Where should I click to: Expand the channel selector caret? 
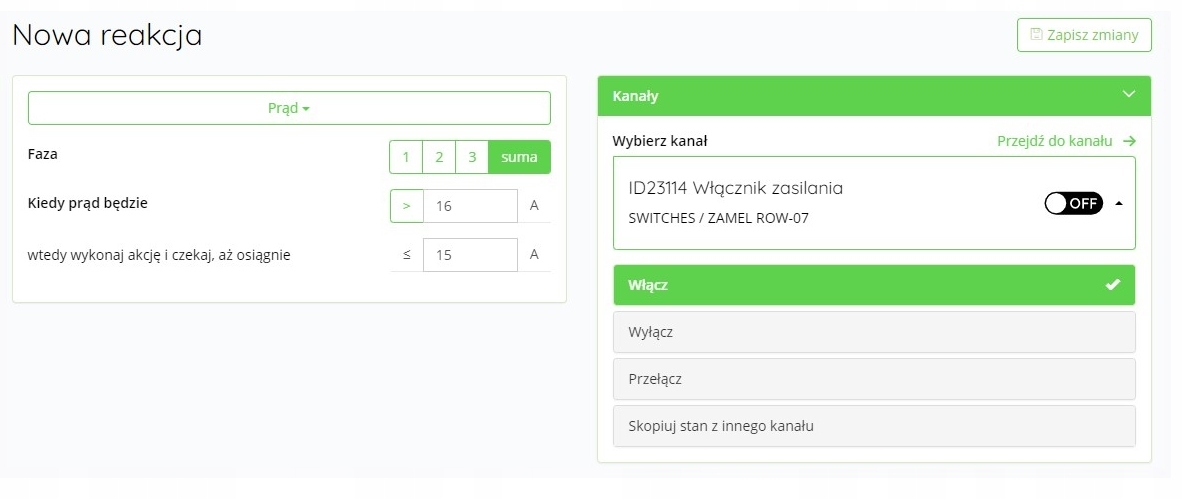click(x=1118, y=203)
